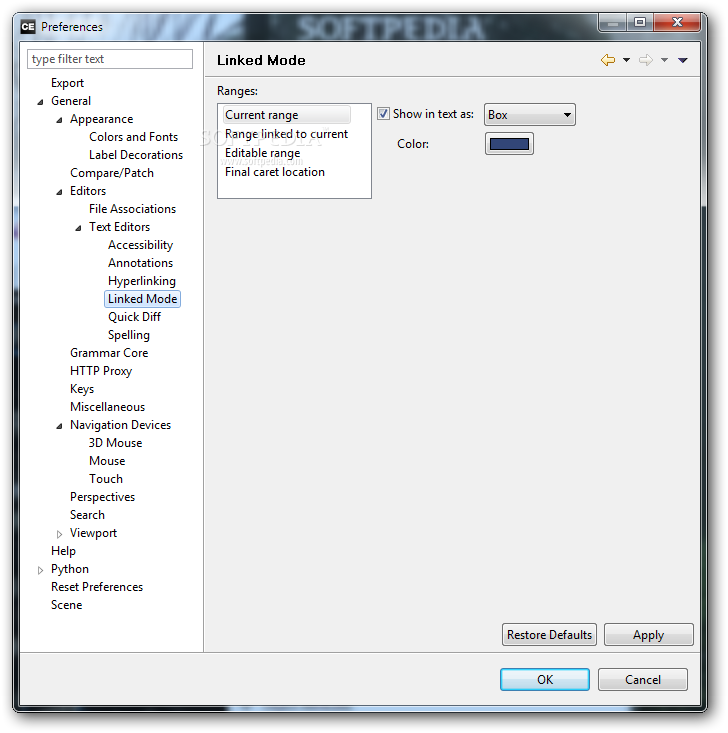Open Compare/Patch preferences
The height and width of the screenshot is (733, 728).
point(112,173)
